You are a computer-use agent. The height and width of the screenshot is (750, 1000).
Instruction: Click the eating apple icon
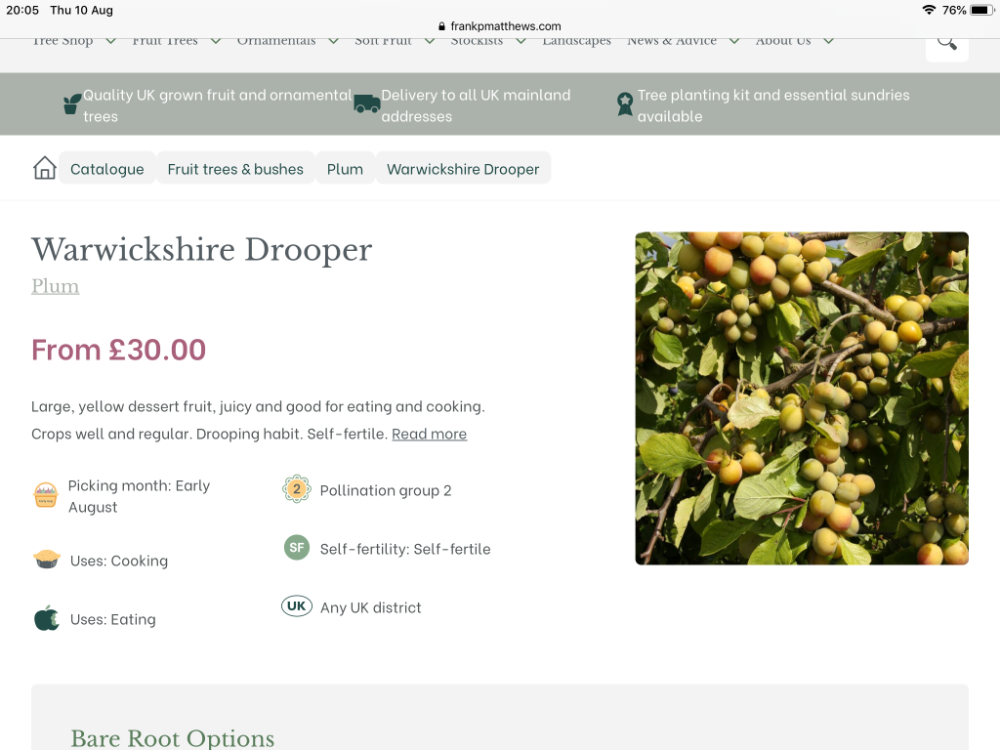[x=47, y=619]
